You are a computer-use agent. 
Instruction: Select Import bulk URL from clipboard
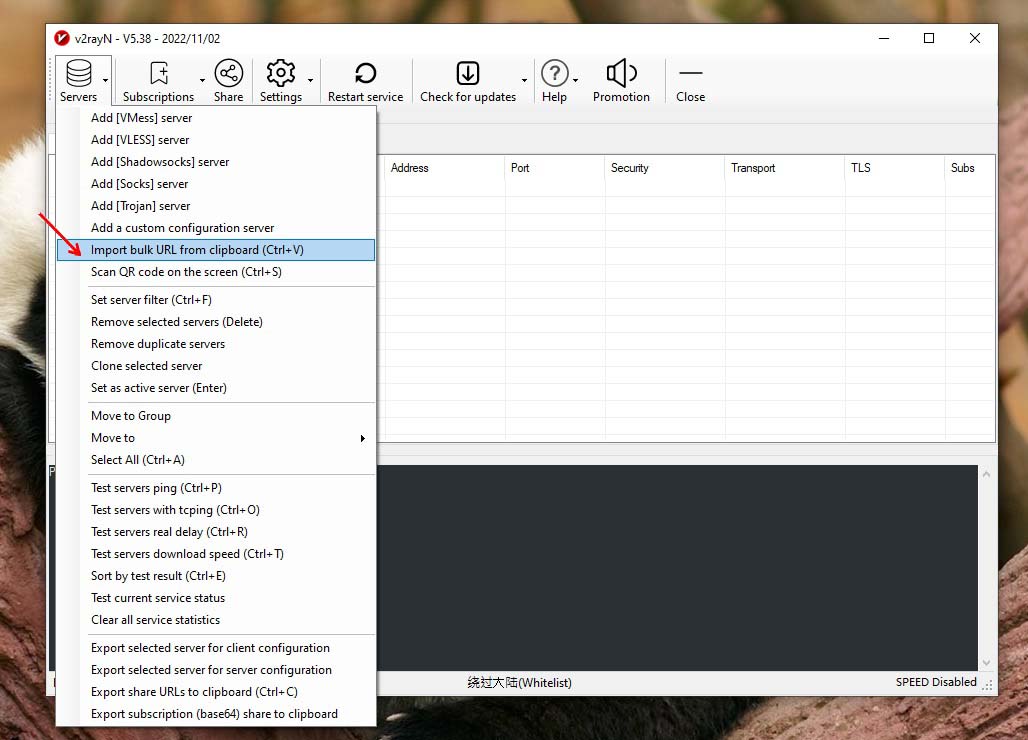click(x=197, y=250)
